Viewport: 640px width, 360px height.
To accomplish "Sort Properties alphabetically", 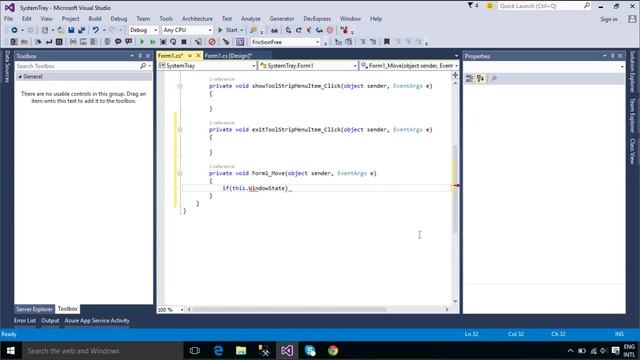I will point(480,78).
